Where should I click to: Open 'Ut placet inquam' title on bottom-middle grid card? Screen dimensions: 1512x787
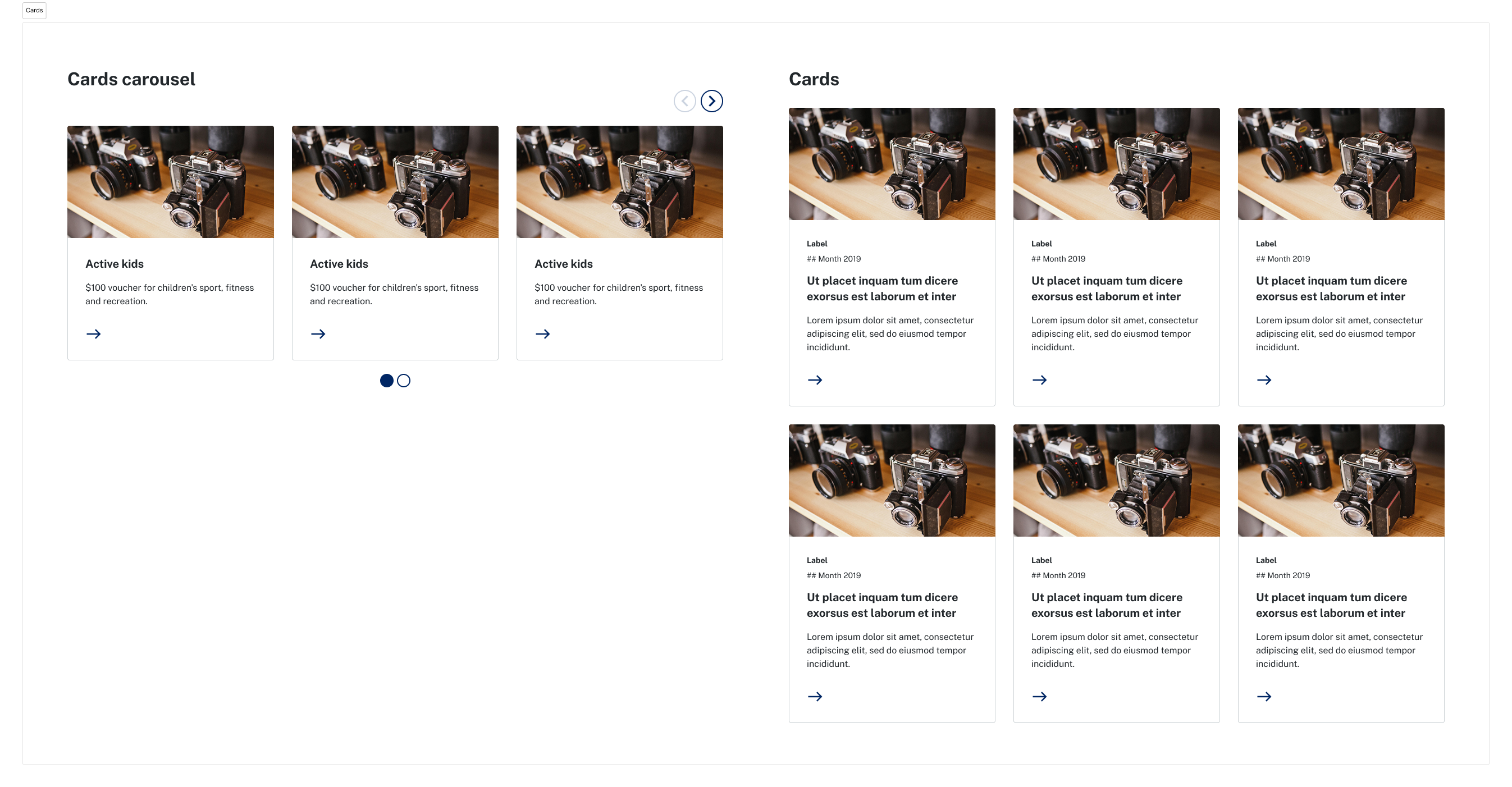pyautogui.click(x=1107, y=605)
